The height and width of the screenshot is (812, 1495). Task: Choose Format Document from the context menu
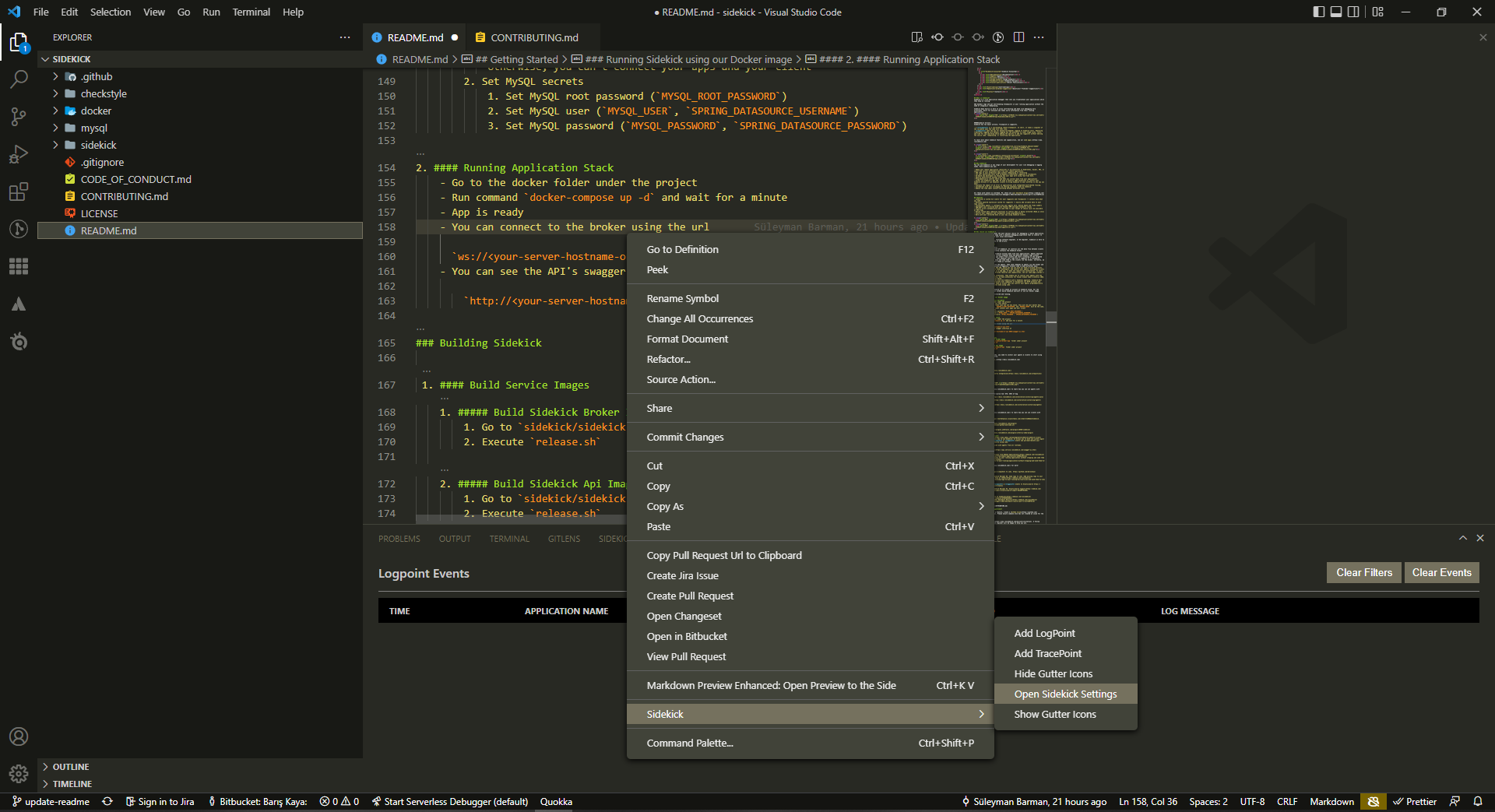pos(810,339)
